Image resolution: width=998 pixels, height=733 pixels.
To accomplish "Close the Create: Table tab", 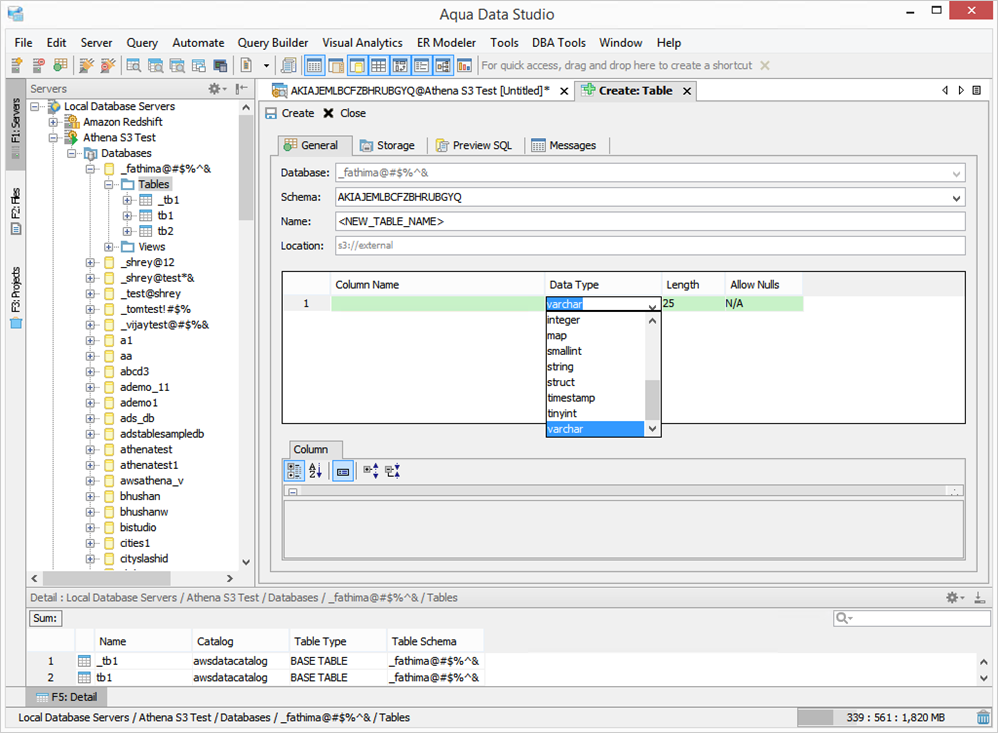I will point(687,91).
